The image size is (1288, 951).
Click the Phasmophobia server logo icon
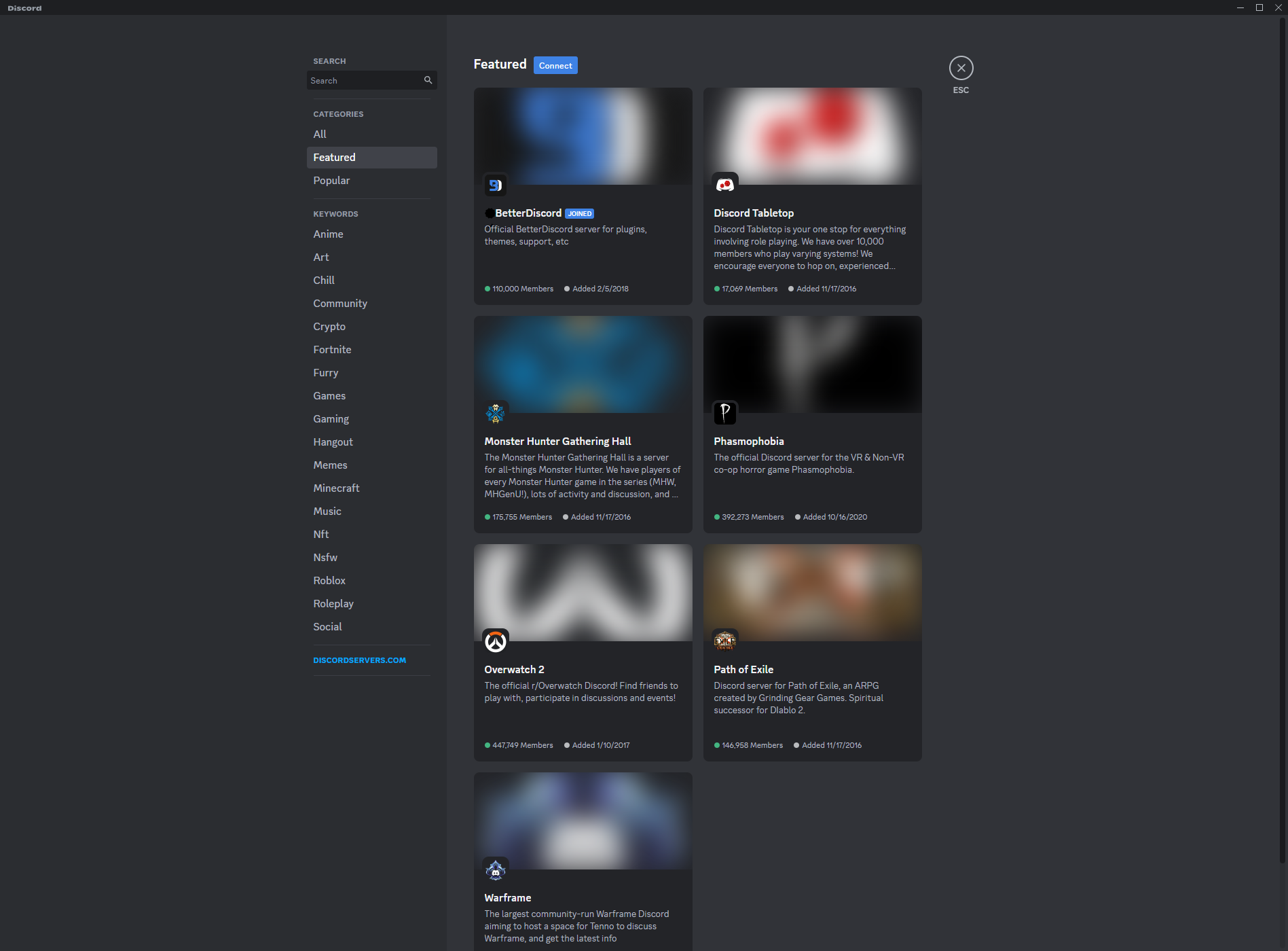(x=725, y=413)
